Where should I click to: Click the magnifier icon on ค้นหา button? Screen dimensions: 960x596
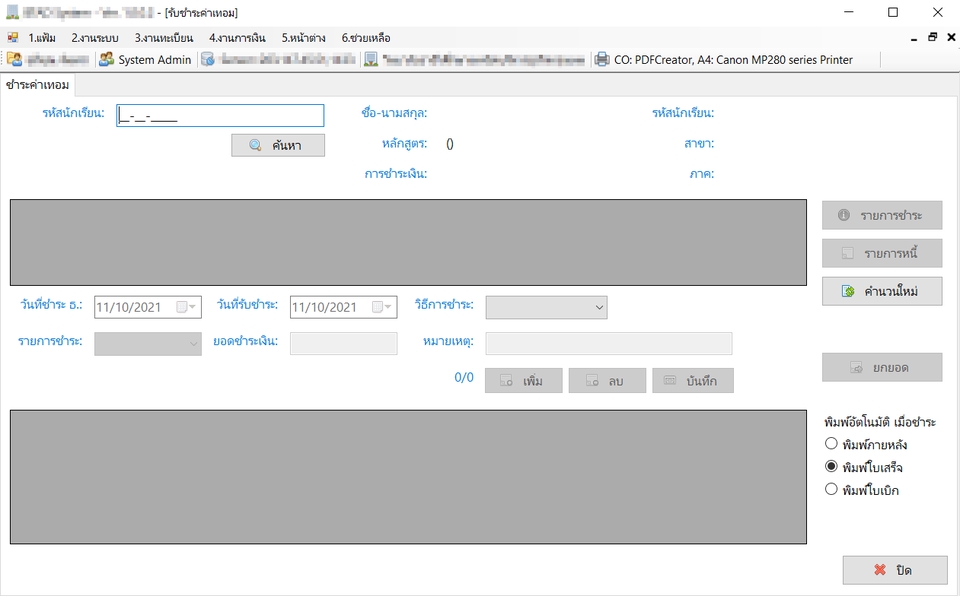(254, 144)
